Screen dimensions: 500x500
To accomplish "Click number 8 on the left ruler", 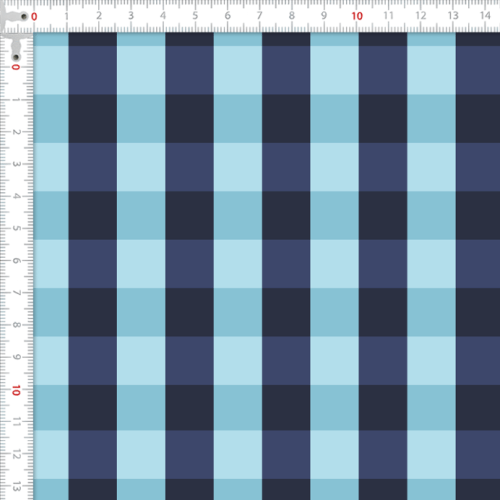I will point(16,325).
